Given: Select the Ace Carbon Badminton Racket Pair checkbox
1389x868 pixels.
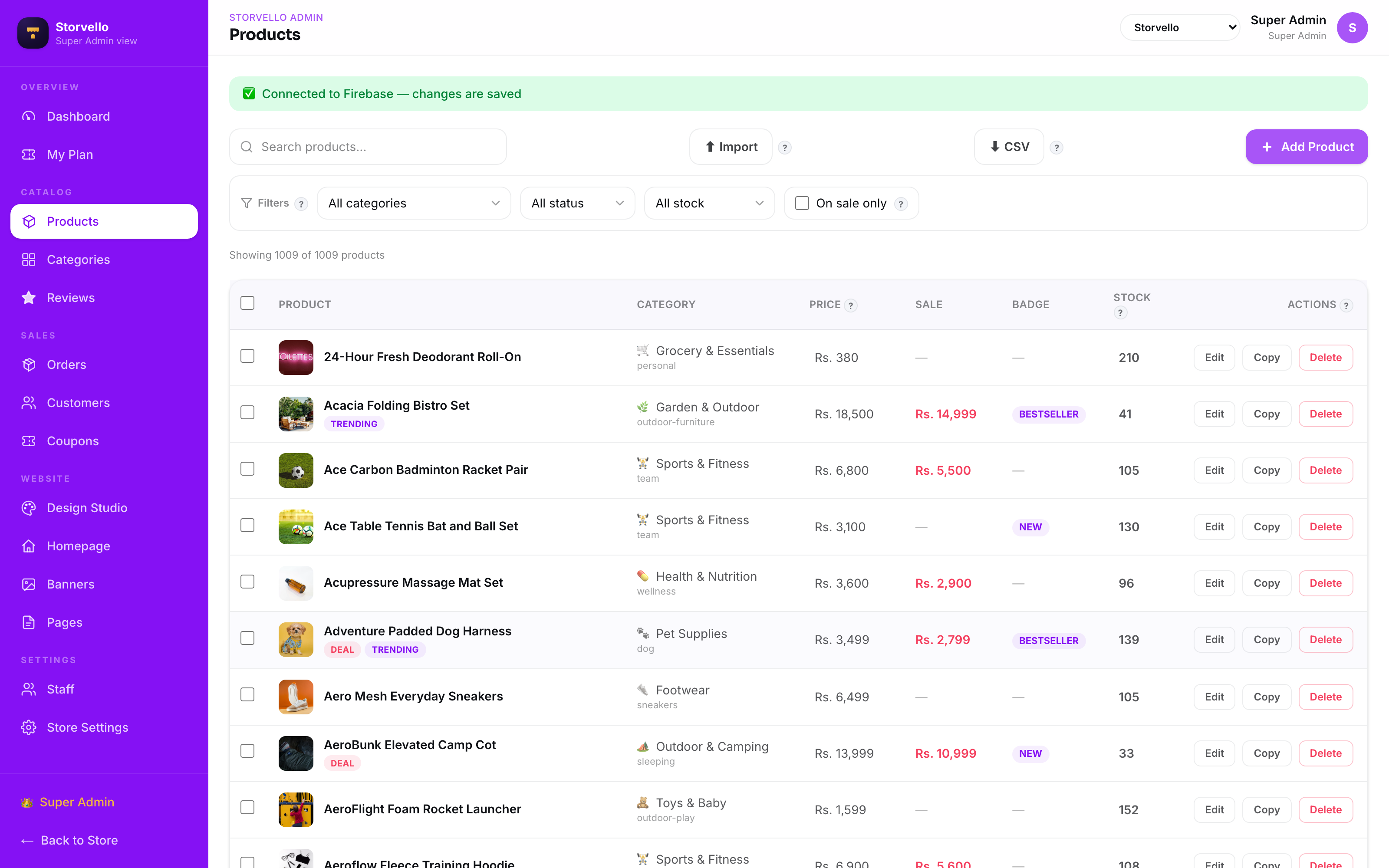Looking at the screenshot, I should pos(247,469).
